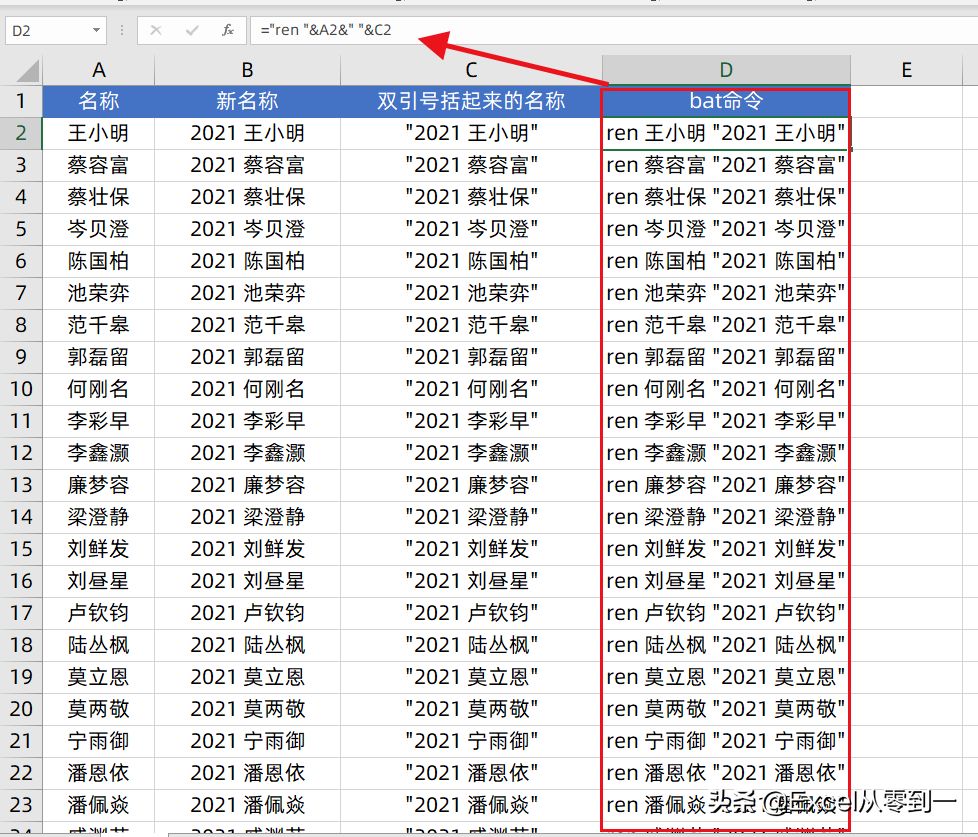This screenshot has width=978, height=837.
Task: Confirm the formula with the checkmark icon
Action: [192, 30]
